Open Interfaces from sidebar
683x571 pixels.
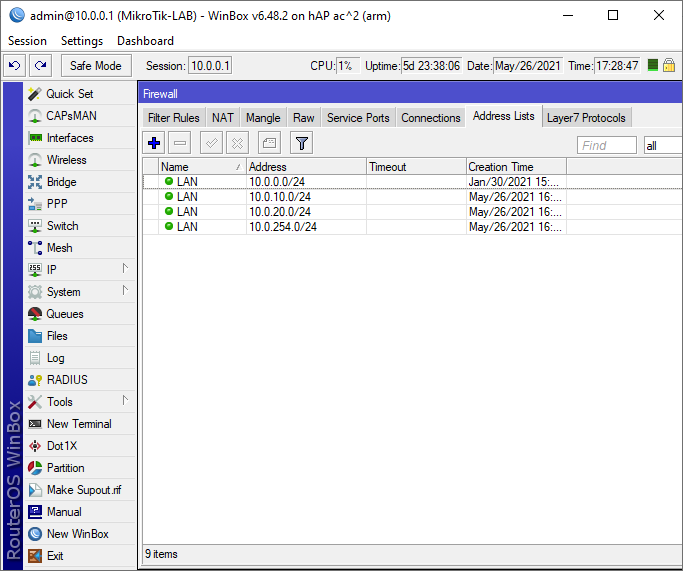(x=80, y=138)
